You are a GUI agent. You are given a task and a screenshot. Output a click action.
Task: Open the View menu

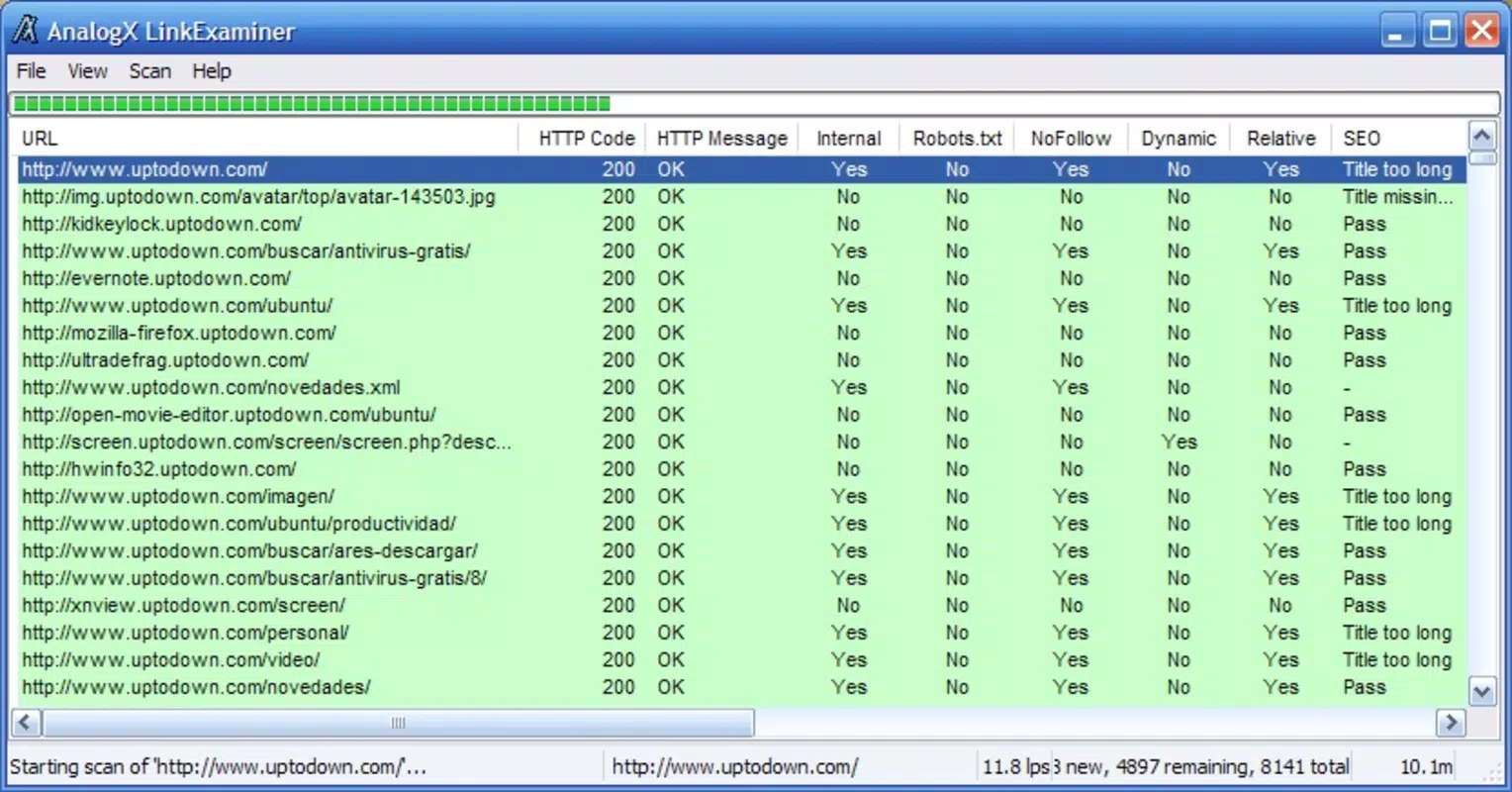click(x=87, y=71)
